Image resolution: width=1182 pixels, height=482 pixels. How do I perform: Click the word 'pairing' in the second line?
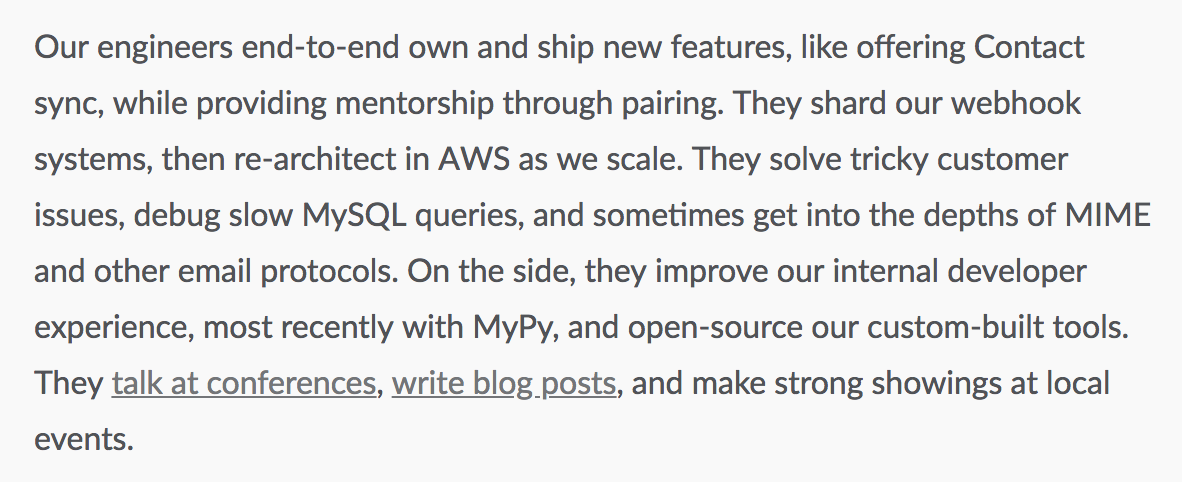pyautogui.click(x=671, y=103)
